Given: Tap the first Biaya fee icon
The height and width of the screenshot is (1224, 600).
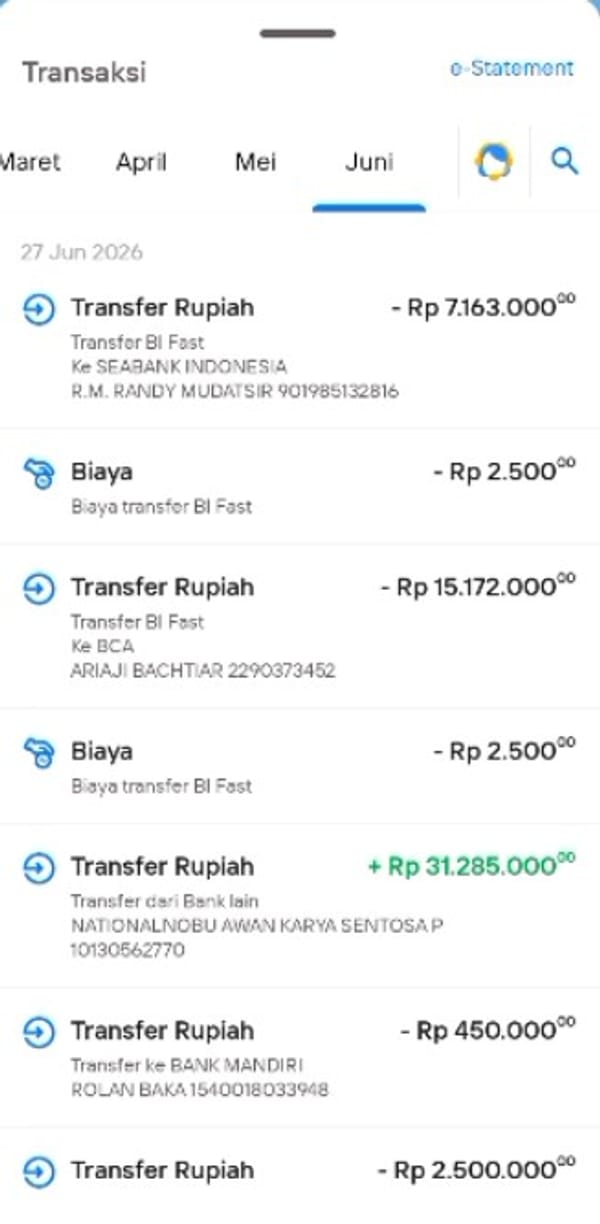Looking at the screenshot, I should coord(38,473).
